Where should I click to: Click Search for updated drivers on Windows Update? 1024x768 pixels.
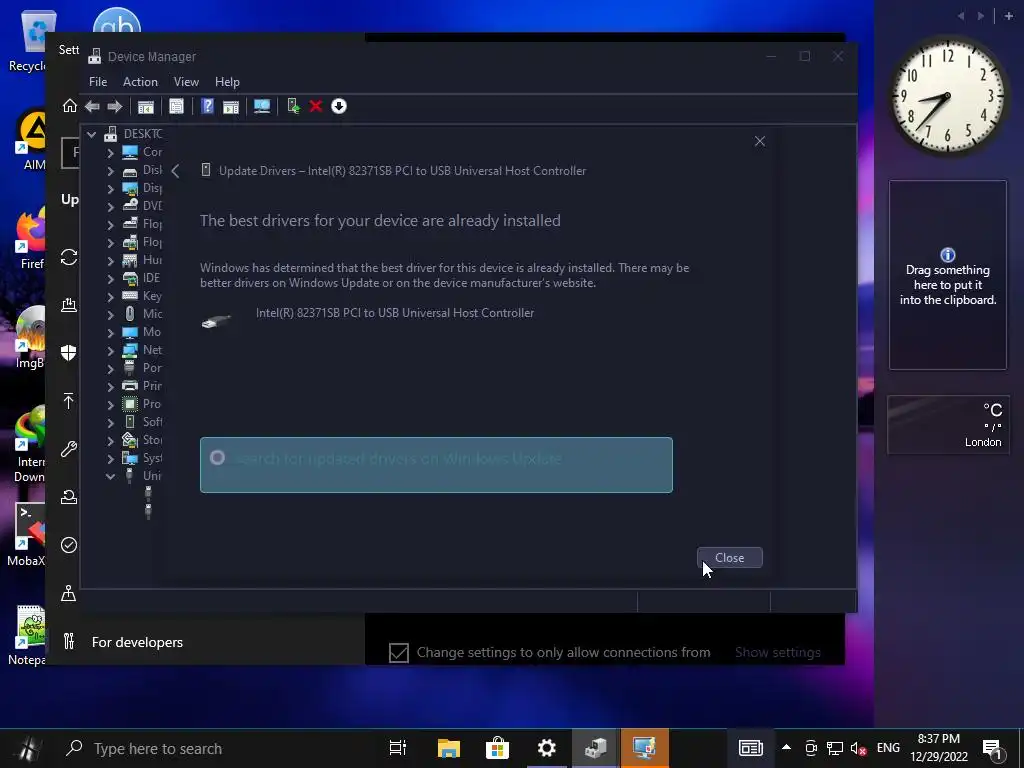coord(436,465)
